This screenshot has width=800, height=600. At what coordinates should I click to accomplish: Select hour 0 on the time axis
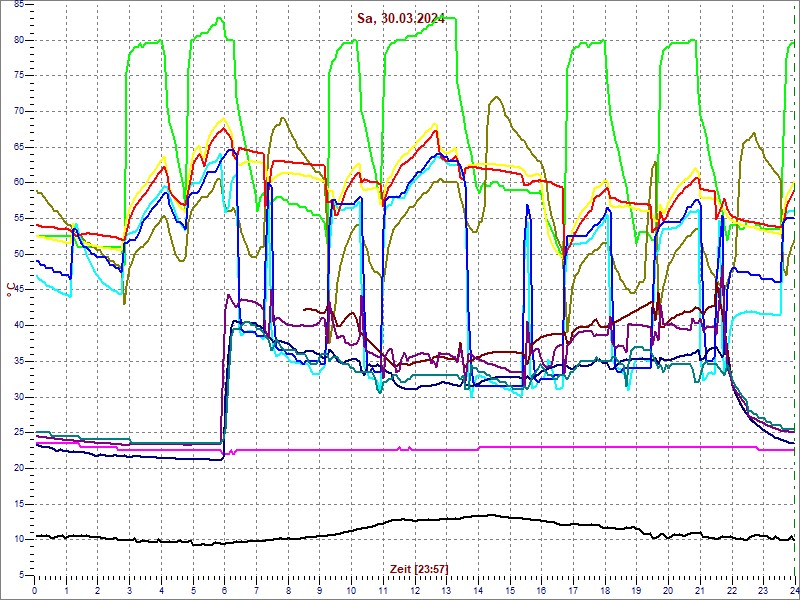(35, 589)
